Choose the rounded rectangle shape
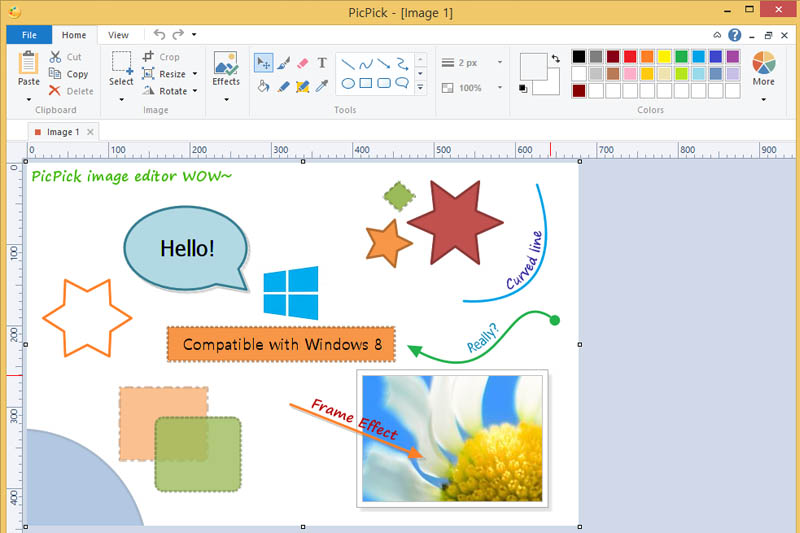Viewport: 800px width, 533px height. [x=384, y=83]
